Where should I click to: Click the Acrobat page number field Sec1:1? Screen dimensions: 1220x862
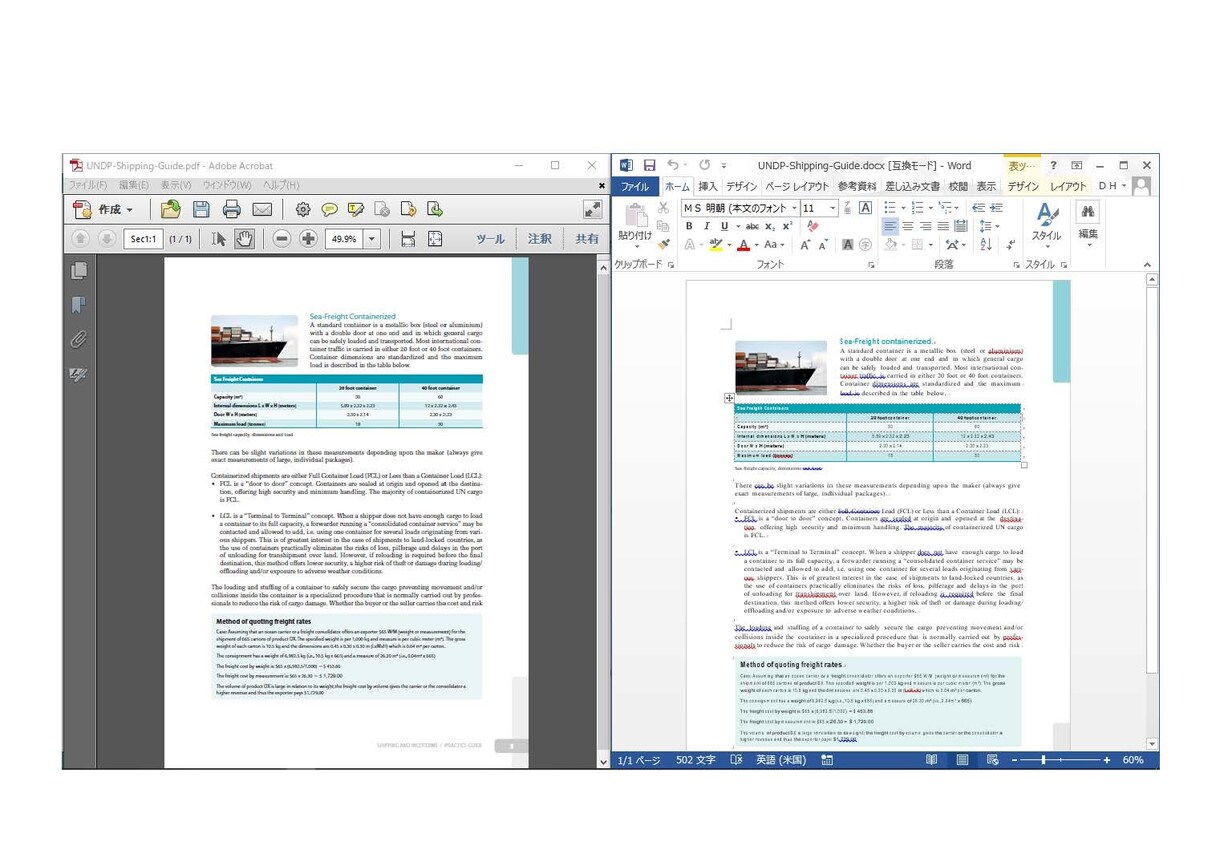144,239
